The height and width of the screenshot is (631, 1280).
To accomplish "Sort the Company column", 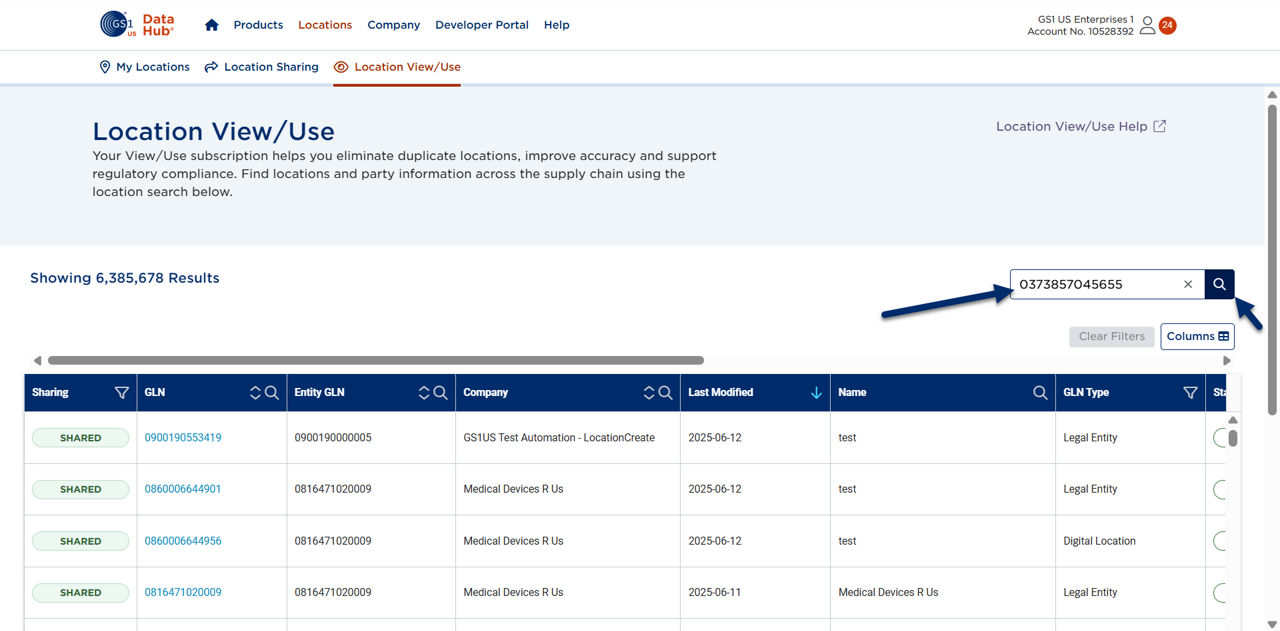I will pyautogui.click(x=649, y=393).
